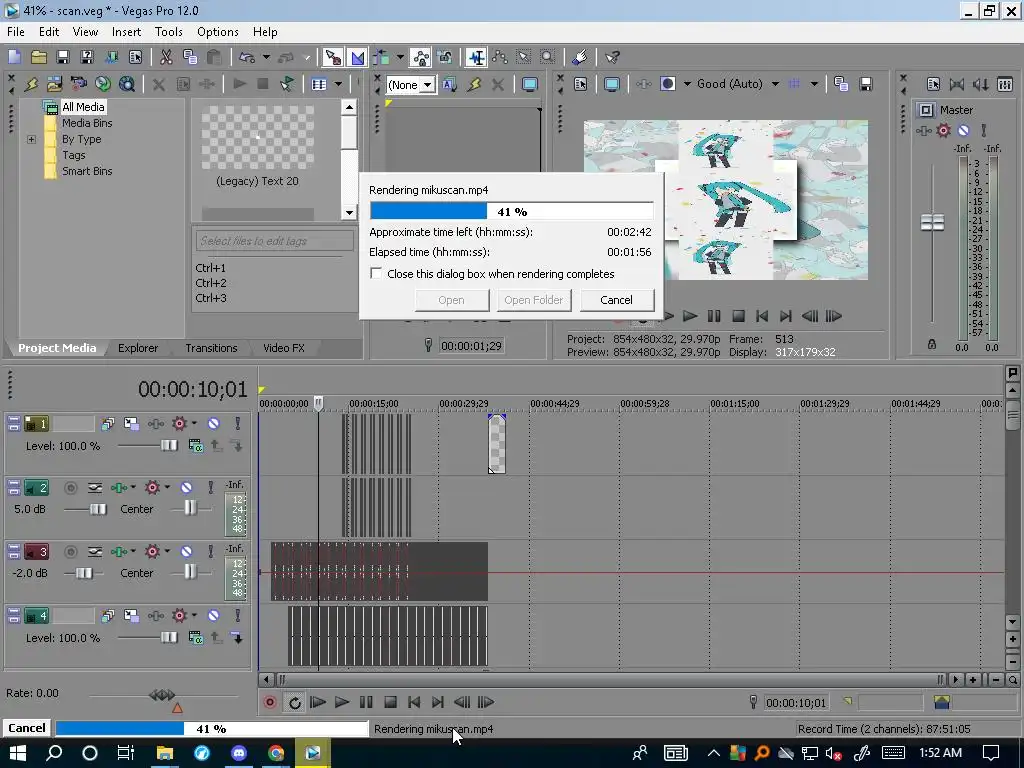Image resolution: width=1024 pixels, height=768 pixels.
Task: Click the Open button in rendering dialog
Action: pos(451,300)
